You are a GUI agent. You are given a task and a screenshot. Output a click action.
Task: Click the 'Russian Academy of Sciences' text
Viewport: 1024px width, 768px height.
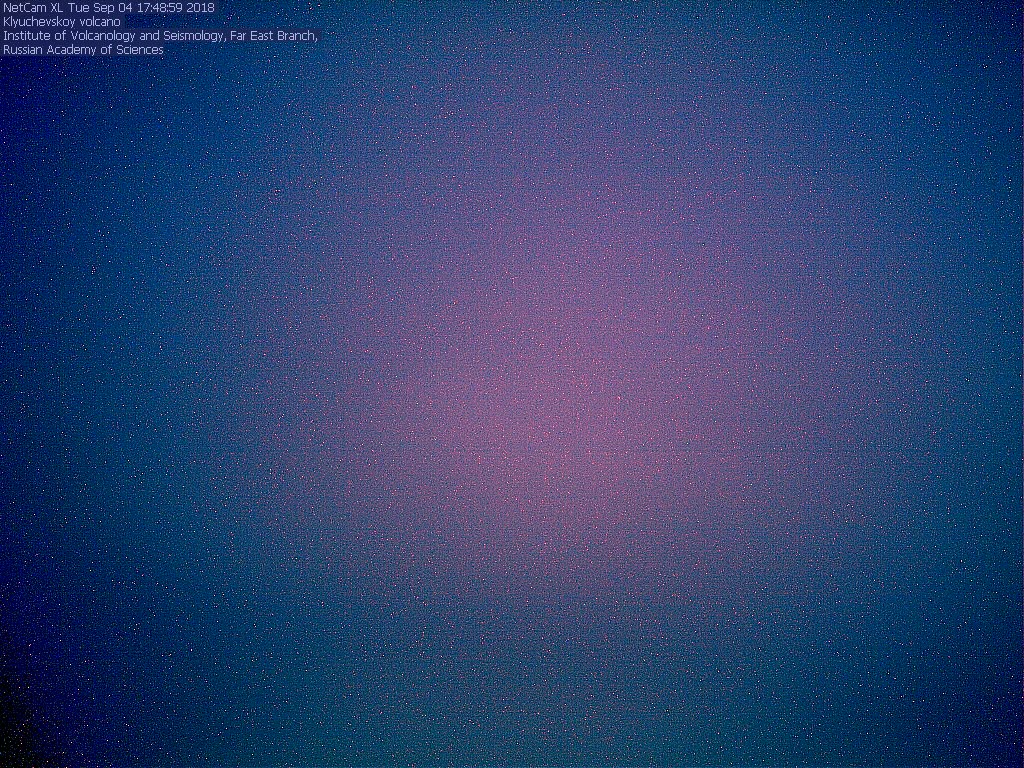point(83,50)
